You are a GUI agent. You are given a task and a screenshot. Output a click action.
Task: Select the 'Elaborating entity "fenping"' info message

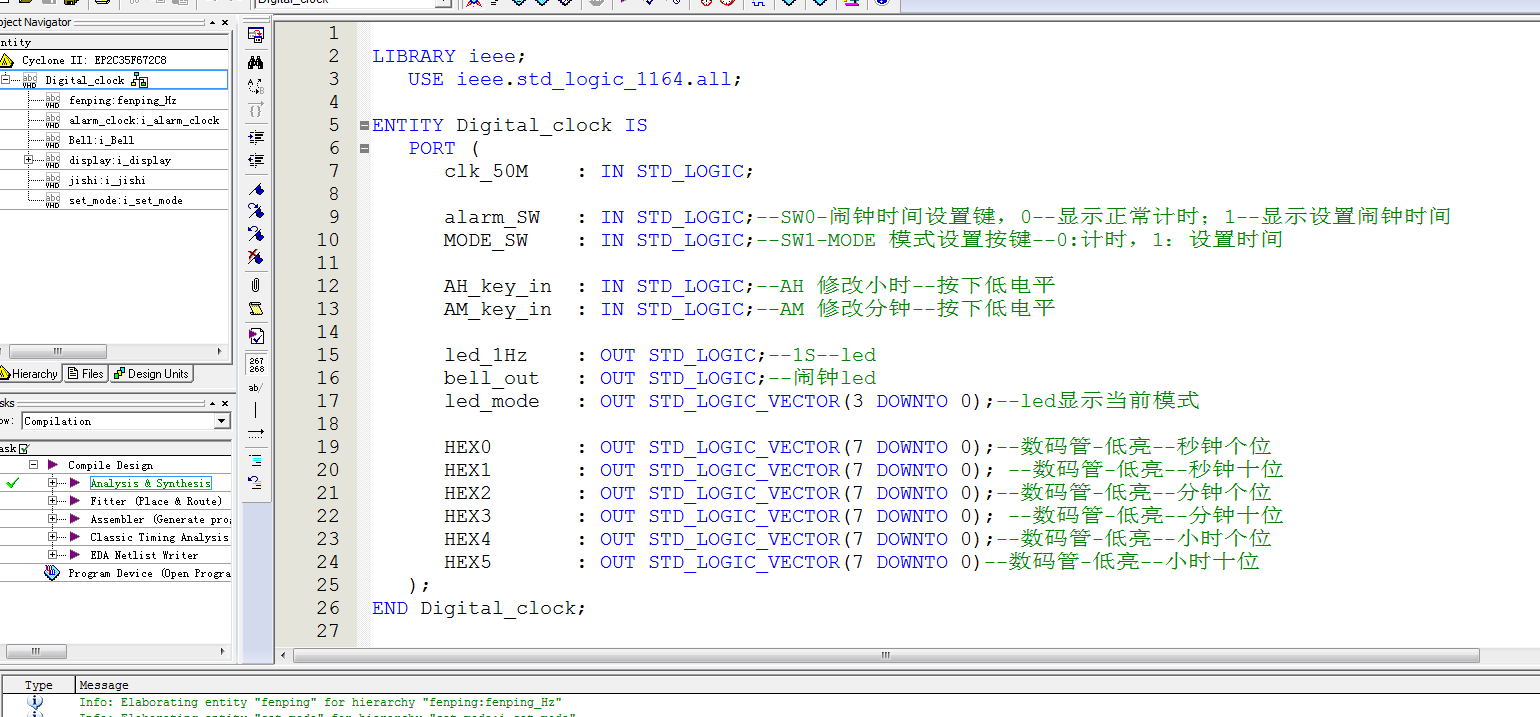point(320,702)
